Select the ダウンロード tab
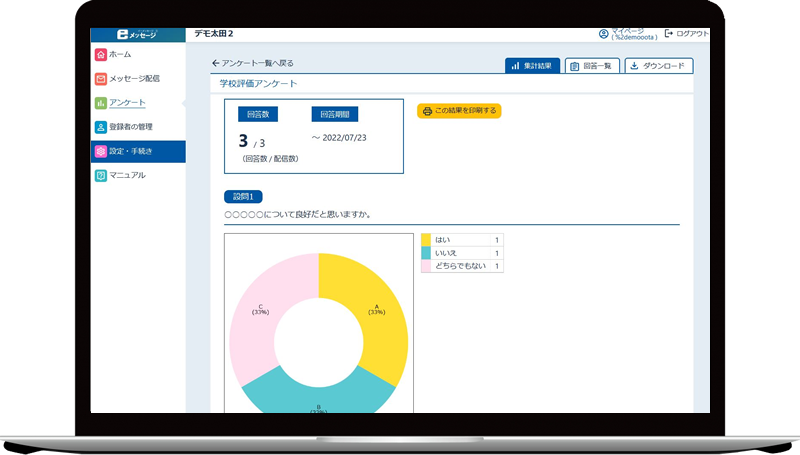The width and height of the screenshot is (800, 455). 658,66
